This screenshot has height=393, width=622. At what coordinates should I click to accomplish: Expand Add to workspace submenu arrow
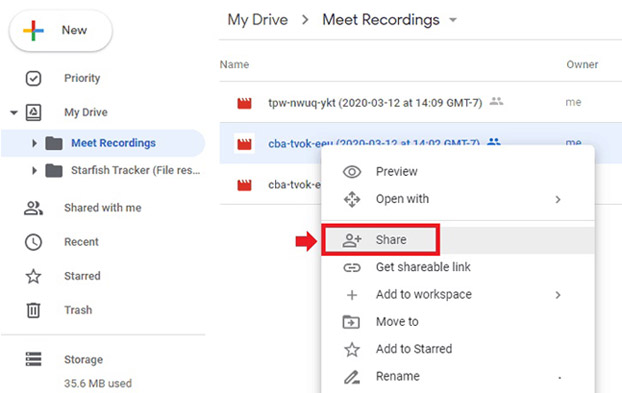[x=558, y=295]
